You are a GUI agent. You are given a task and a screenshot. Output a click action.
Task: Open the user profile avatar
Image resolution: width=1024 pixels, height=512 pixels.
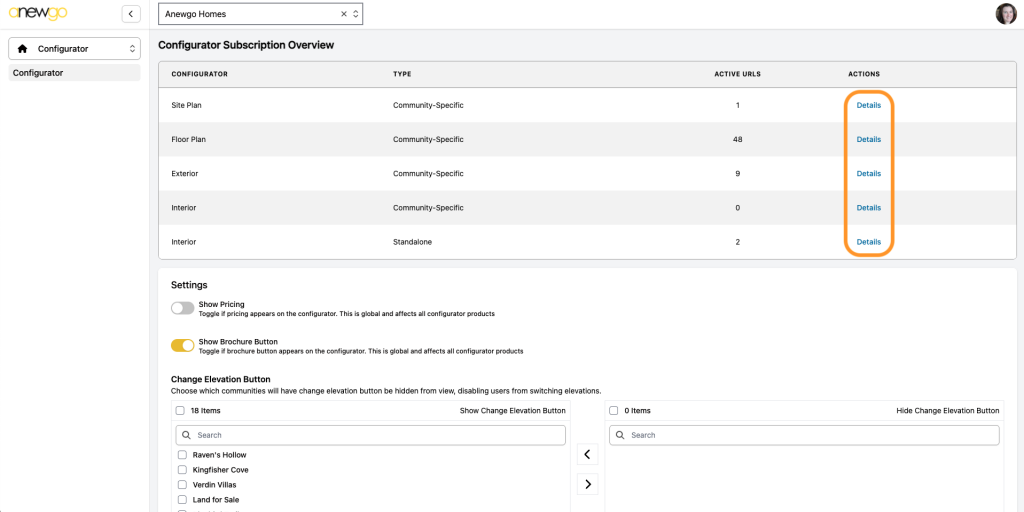coord(1006,14)
